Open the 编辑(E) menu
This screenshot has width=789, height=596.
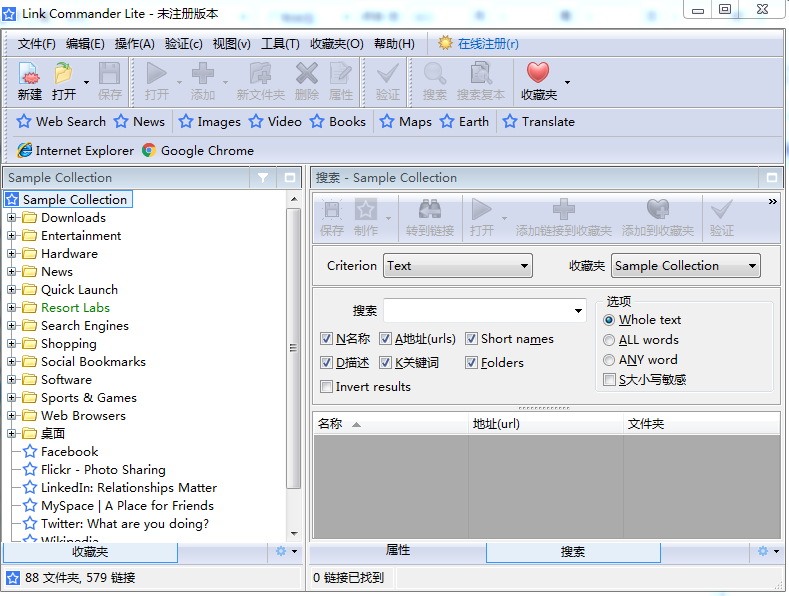[85, 44]
